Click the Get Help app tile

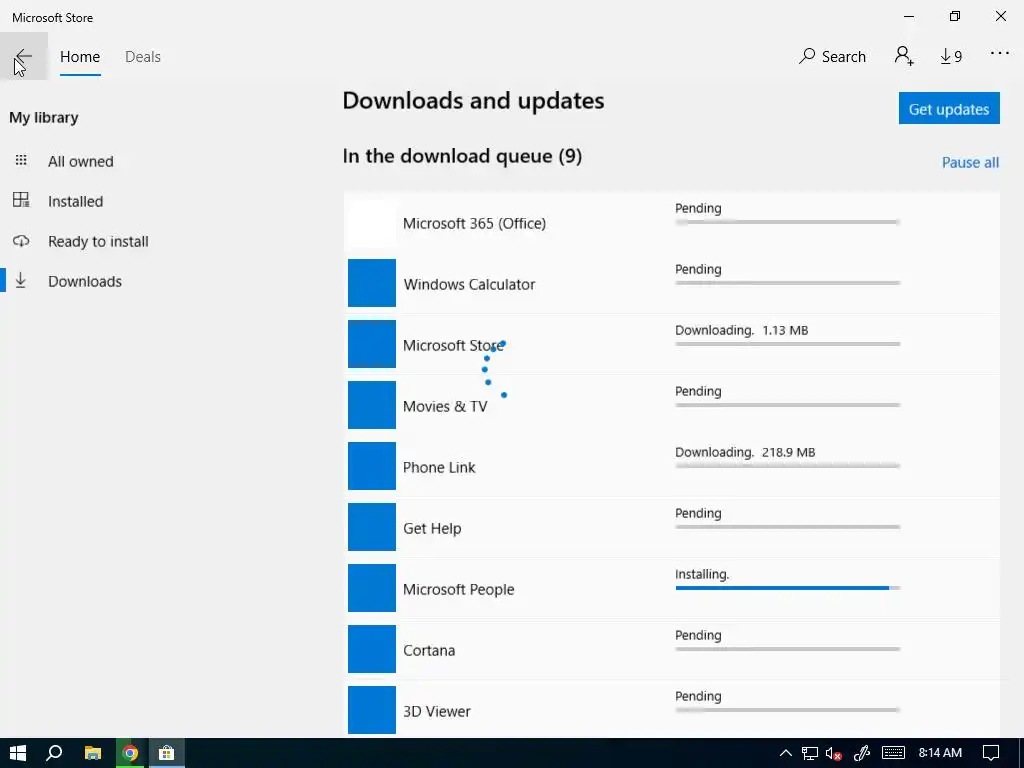tap(372, 527)
